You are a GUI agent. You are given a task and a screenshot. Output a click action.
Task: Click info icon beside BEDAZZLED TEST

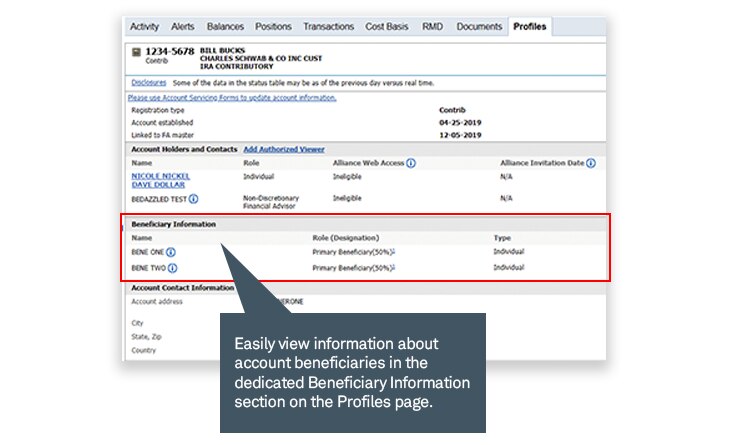coord(193,199)
